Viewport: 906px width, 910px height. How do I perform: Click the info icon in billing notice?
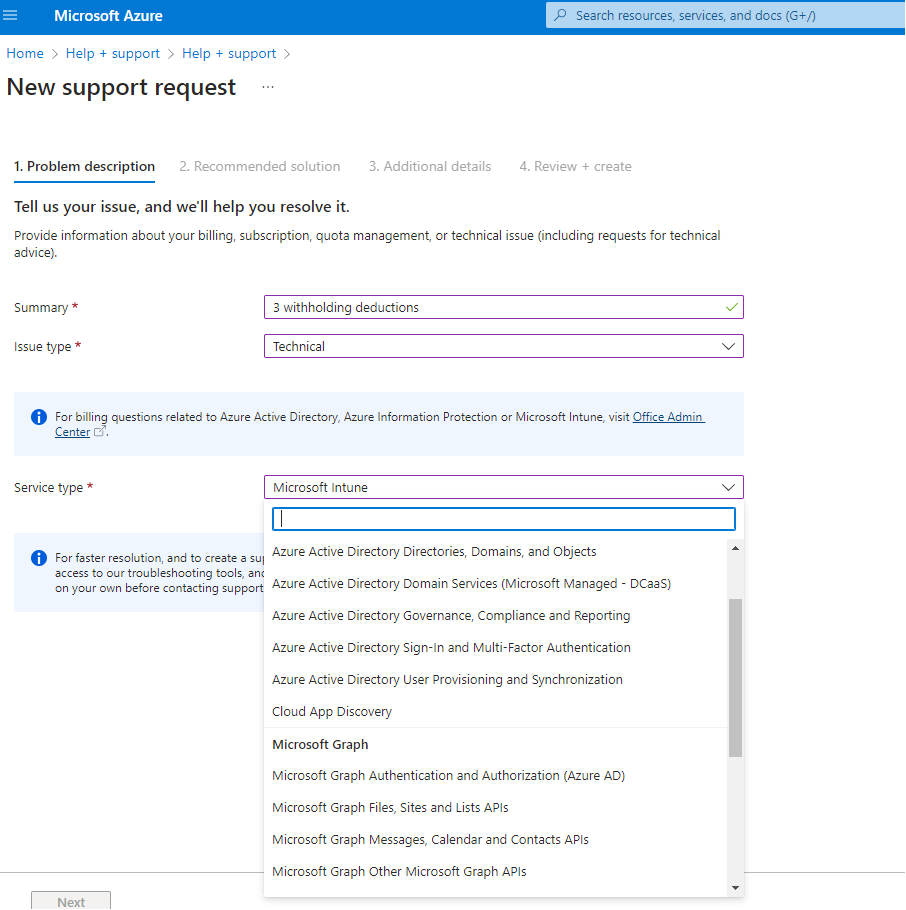coord(39,417)
